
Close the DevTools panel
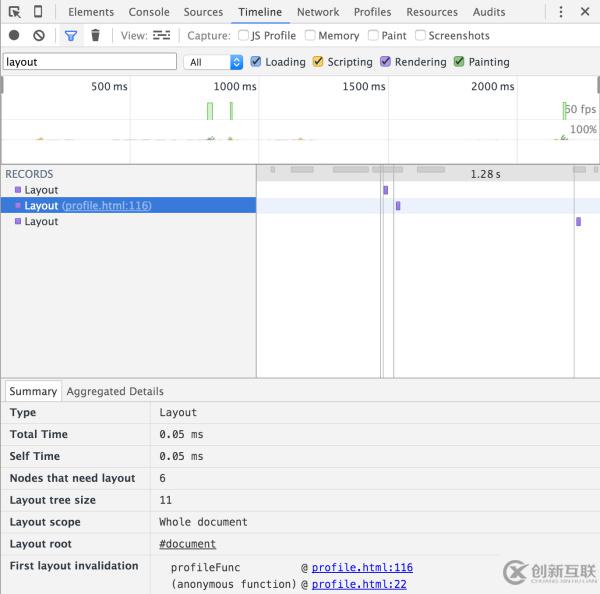coord(585,11)
